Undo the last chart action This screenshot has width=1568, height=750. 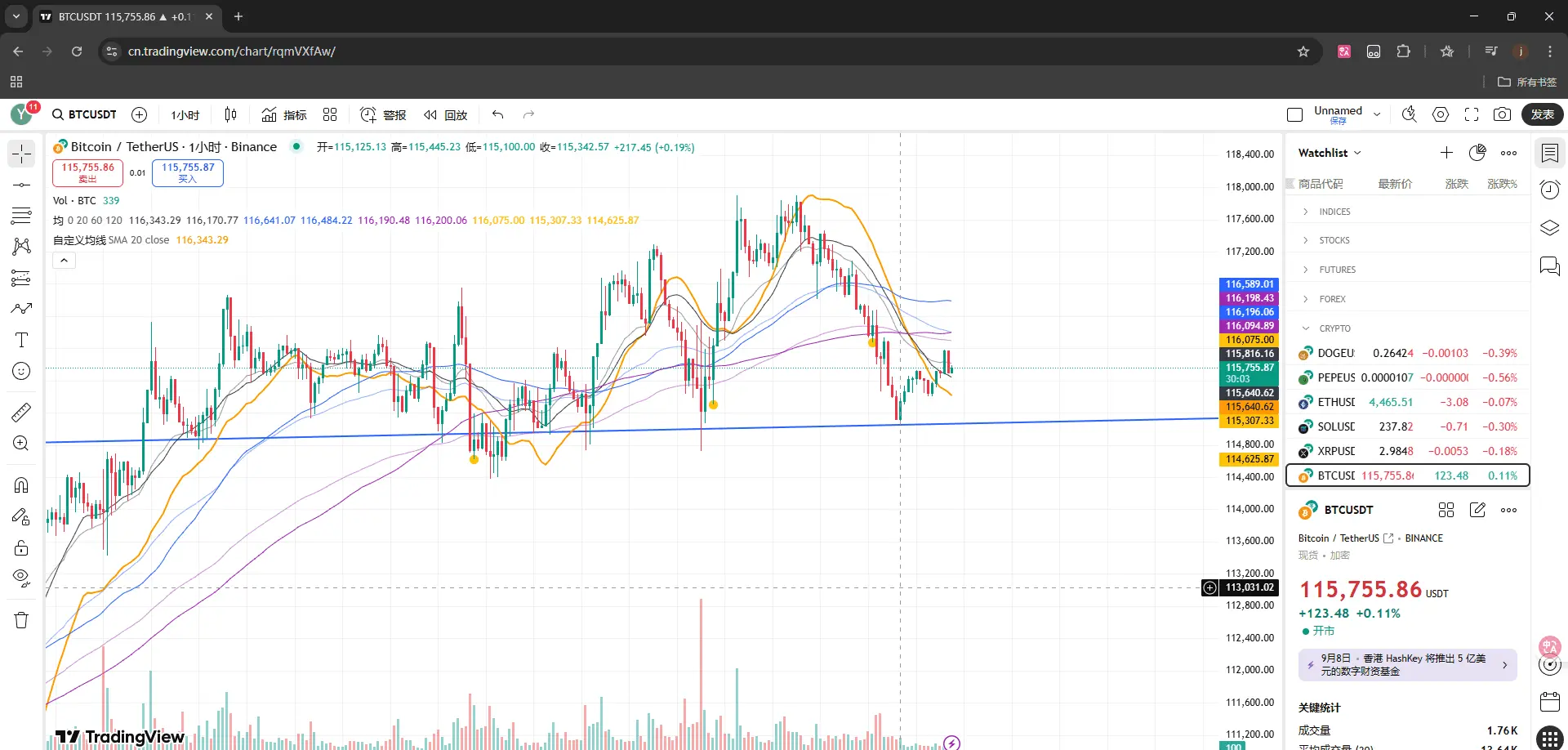pyautogui.click(x=498, y=114)
